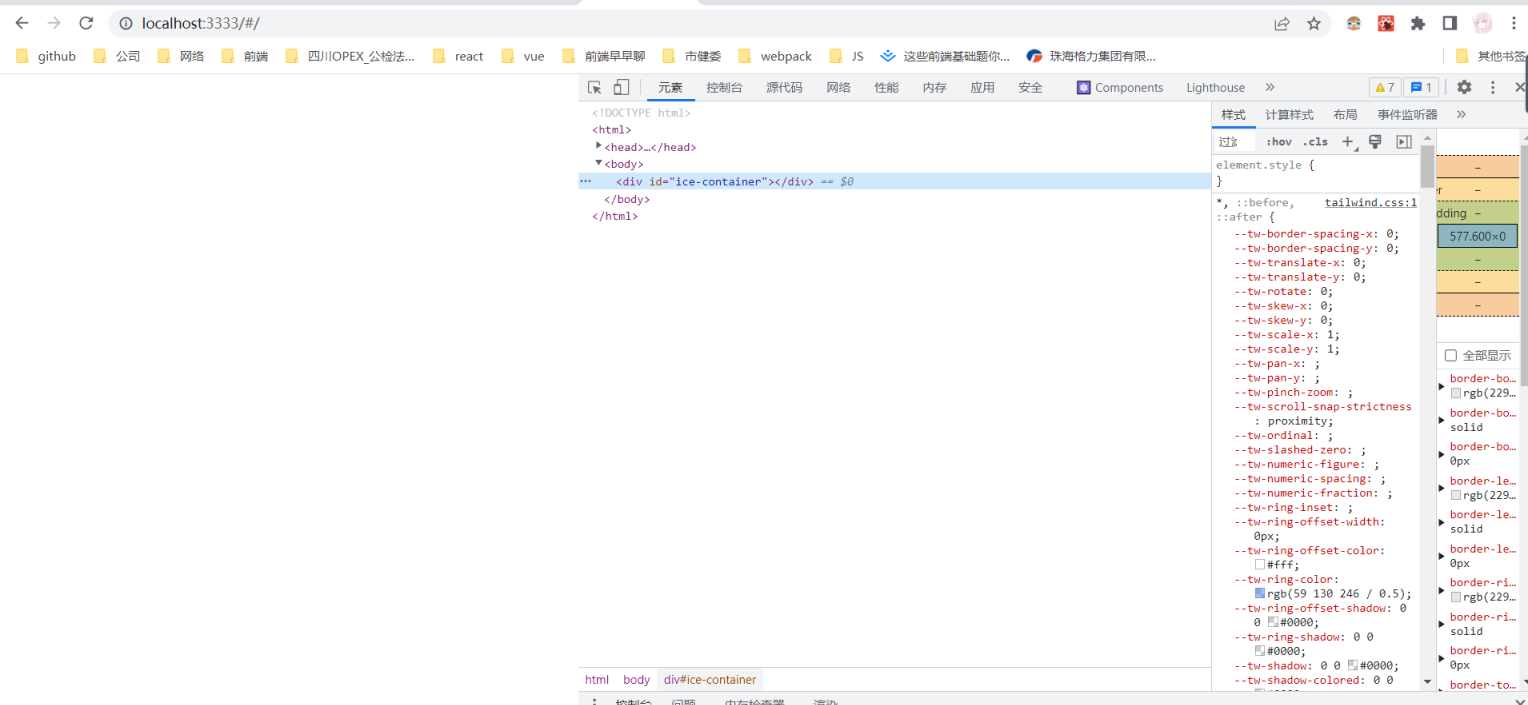1528x705 pixels.
Task: Select div#ice-container breadcrumb
Action: pyautogui.click(x=710, y=679)
